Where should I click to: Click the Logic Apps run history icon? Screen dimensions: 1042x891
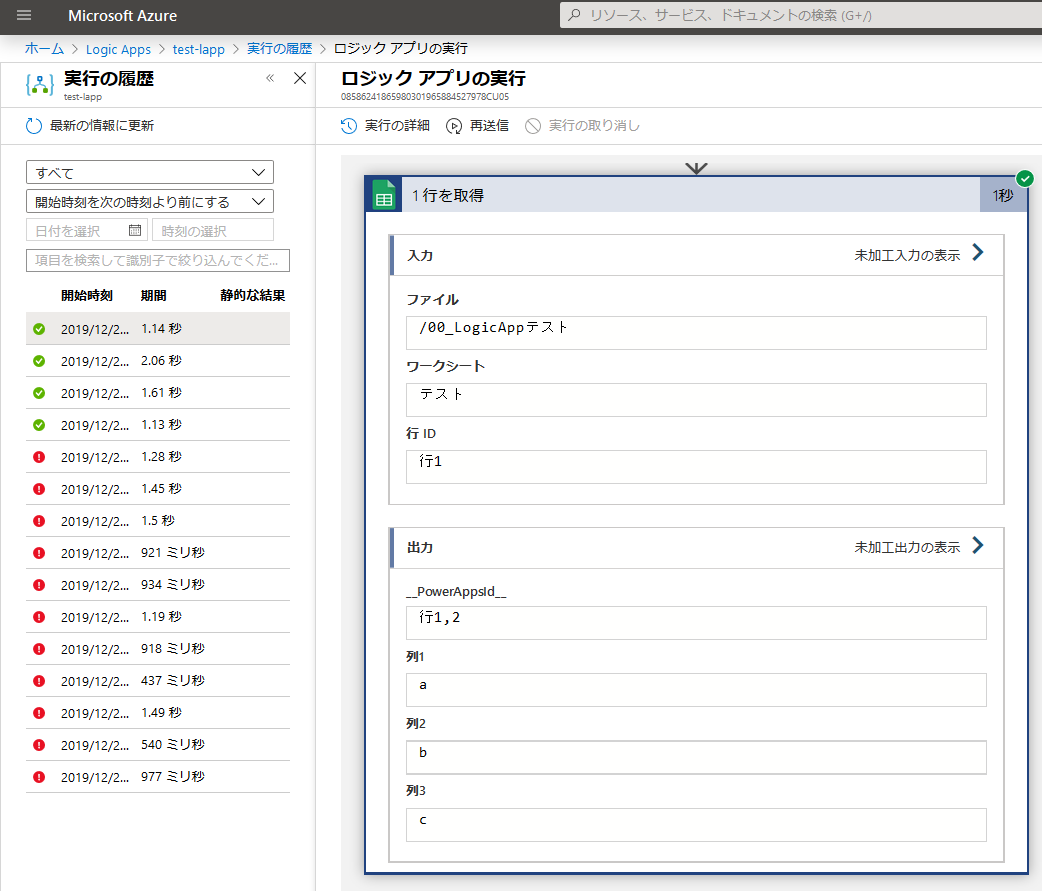39,84
